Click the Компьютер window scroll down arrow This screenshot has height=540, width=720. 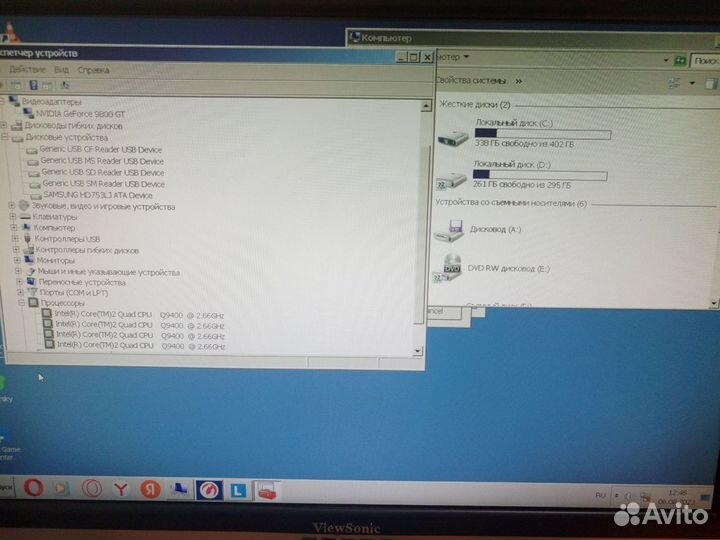pos(714,303)
